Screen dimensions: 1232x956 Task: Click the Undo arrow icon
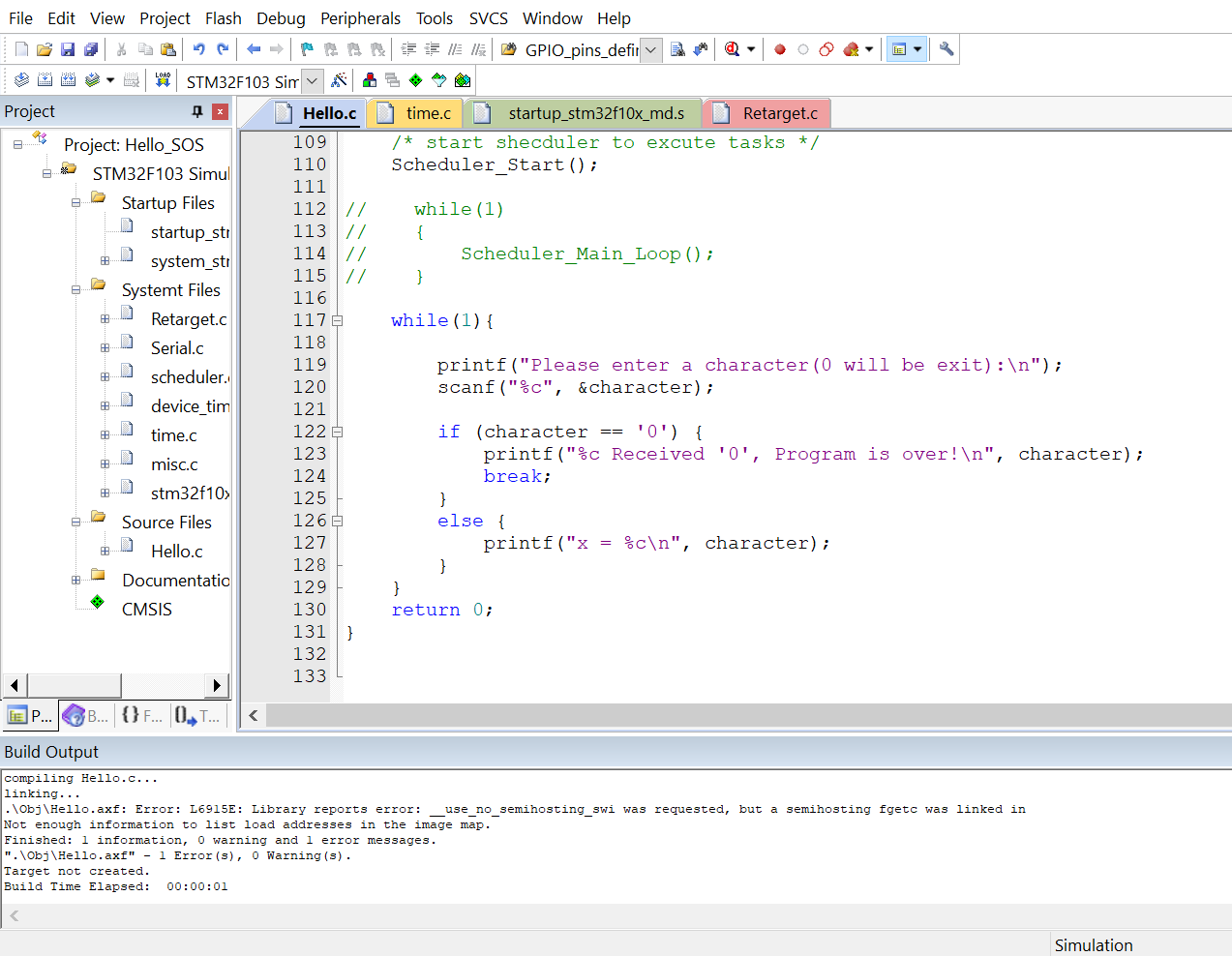[198, 49]
